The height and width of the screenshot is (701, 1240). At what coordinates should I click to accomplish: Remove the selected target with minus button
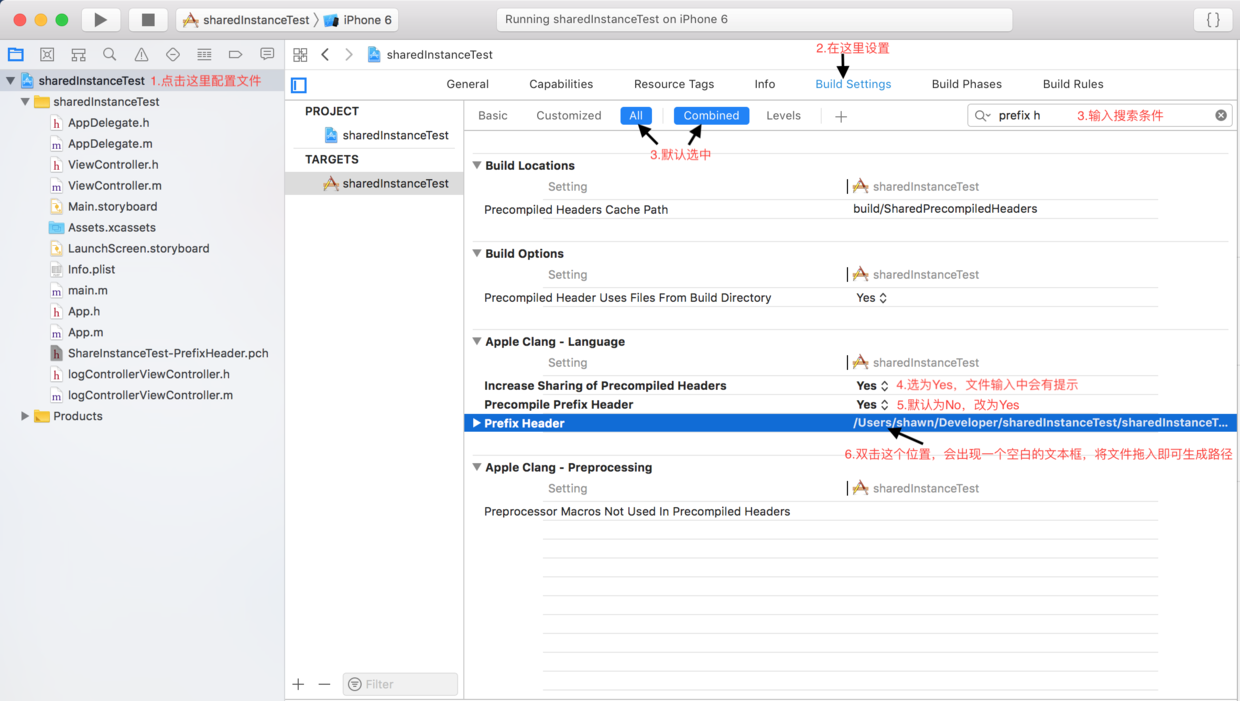pos(324,684)
